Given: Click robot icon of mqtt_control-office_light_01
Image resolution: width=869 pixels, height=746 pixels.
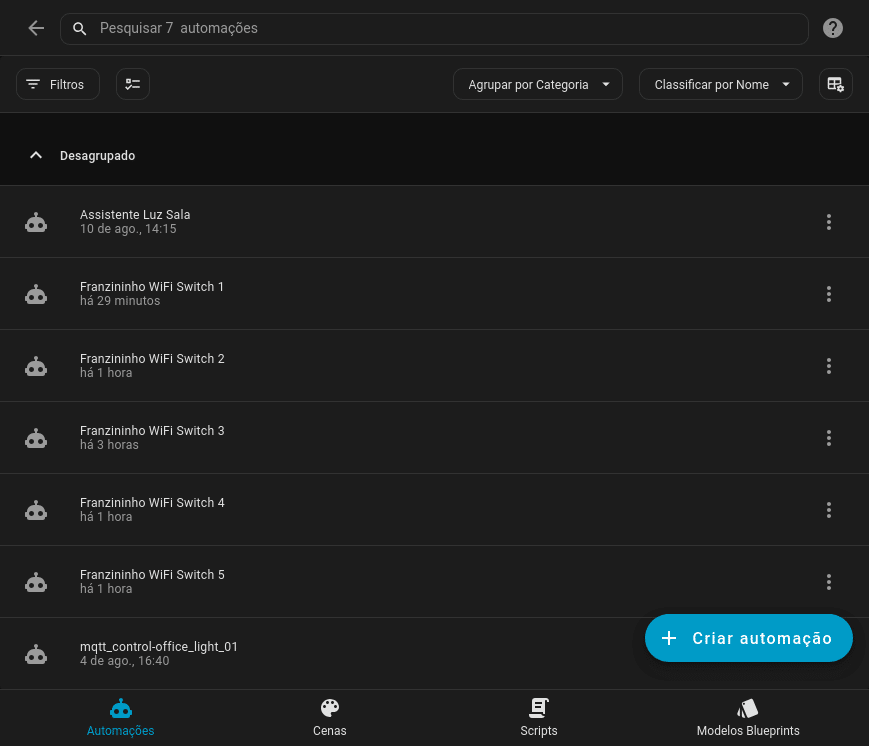Looking at the screenshot, I should (x=36, y=654).
